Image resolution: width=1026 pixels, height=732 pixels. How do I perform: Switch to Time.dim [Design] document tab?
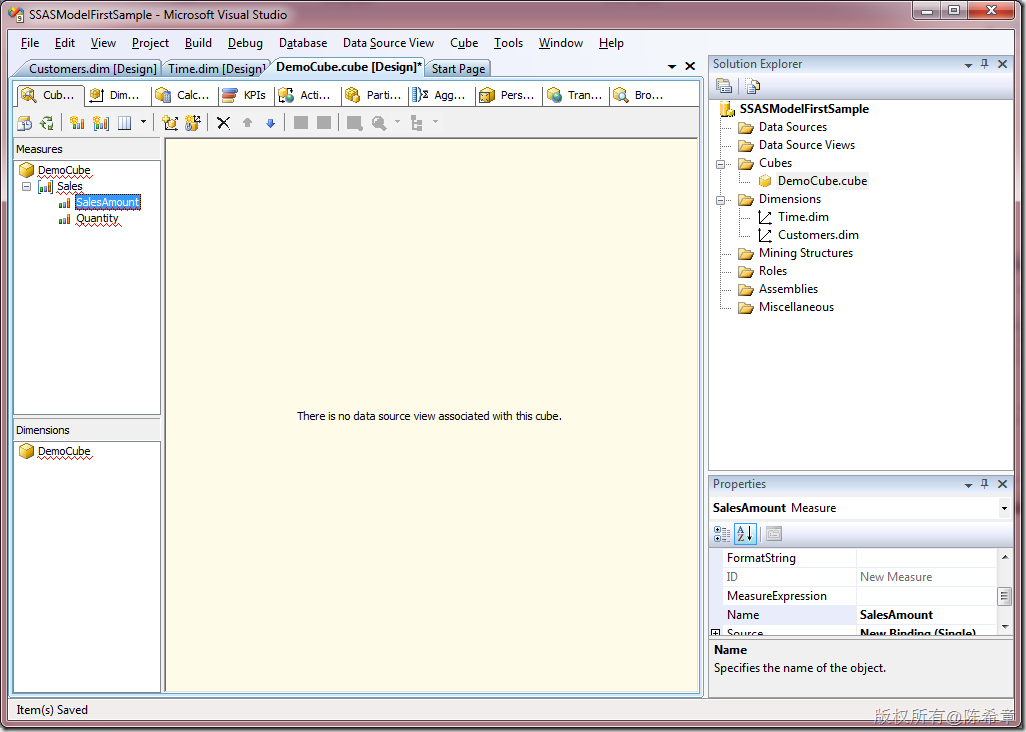(x=216, y=69)
